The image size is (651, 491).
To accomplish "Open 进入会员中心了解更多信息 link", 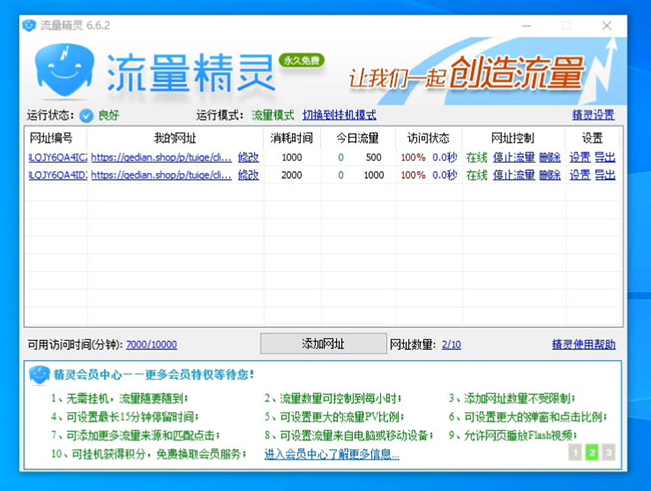I will [332, 454].
